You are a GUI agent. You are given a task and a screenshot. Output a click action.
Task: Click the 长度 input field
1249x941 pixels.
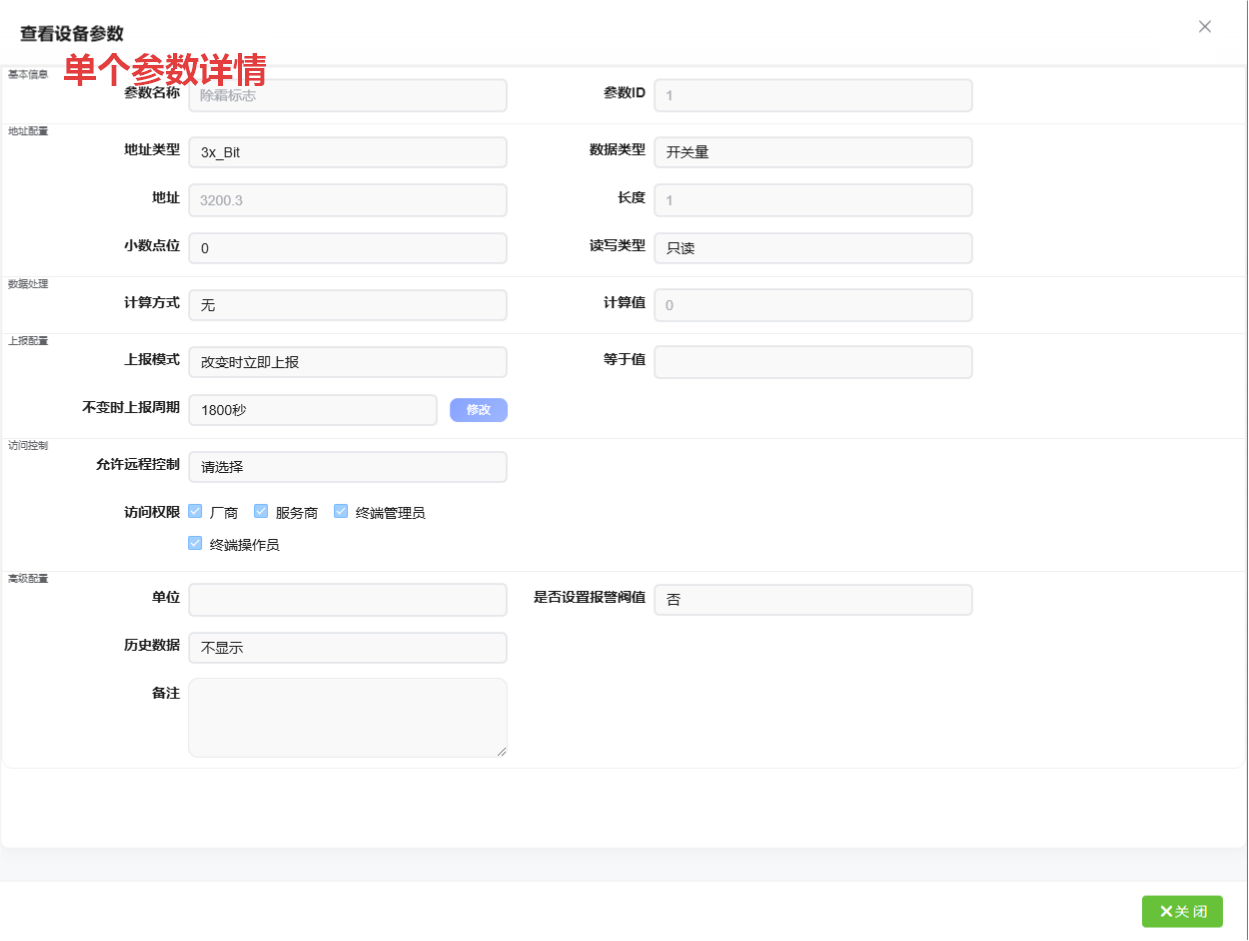813,200
